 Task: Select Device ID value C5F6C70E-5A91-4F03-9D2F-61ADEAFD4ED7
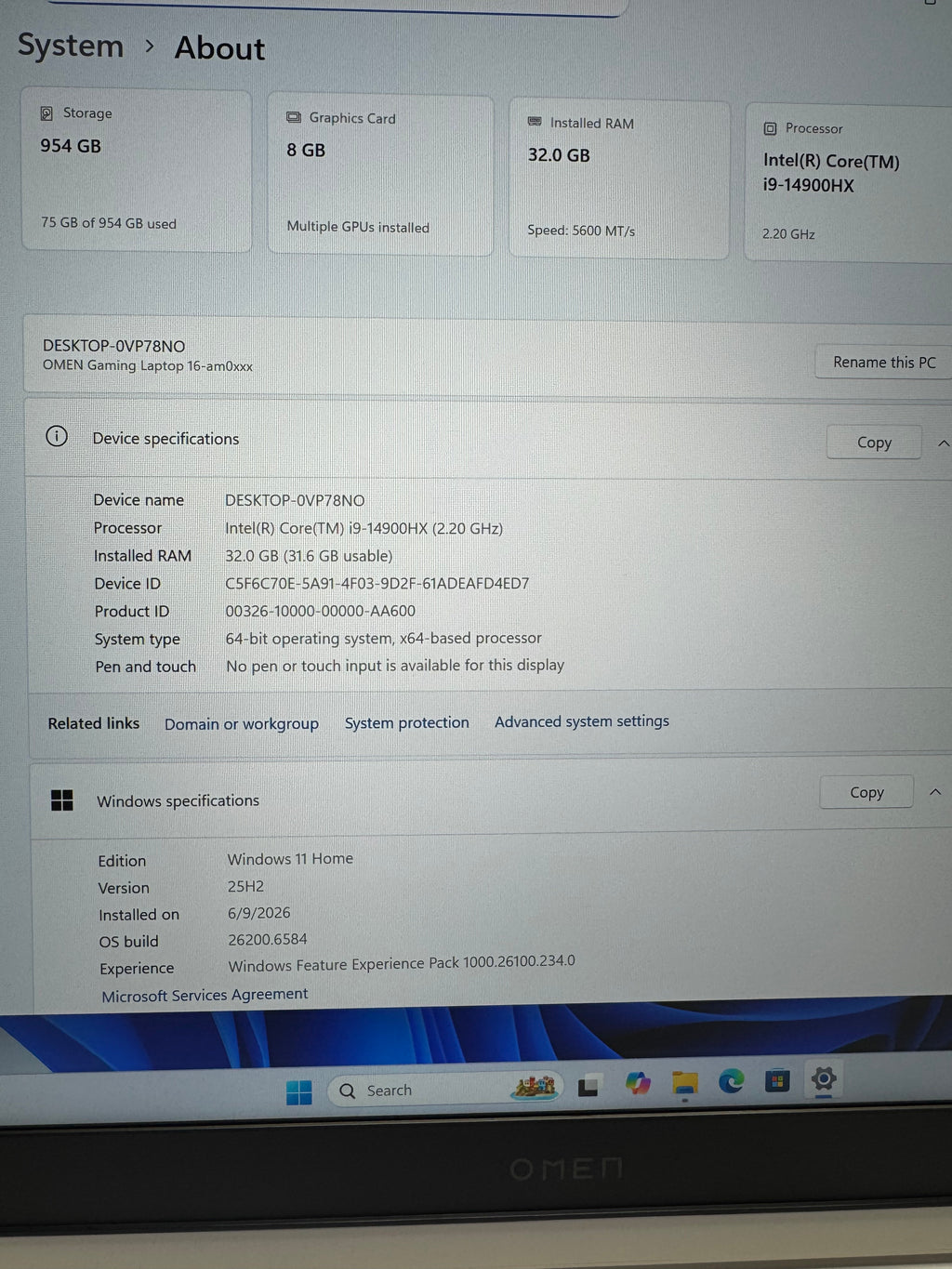[377, 584]
